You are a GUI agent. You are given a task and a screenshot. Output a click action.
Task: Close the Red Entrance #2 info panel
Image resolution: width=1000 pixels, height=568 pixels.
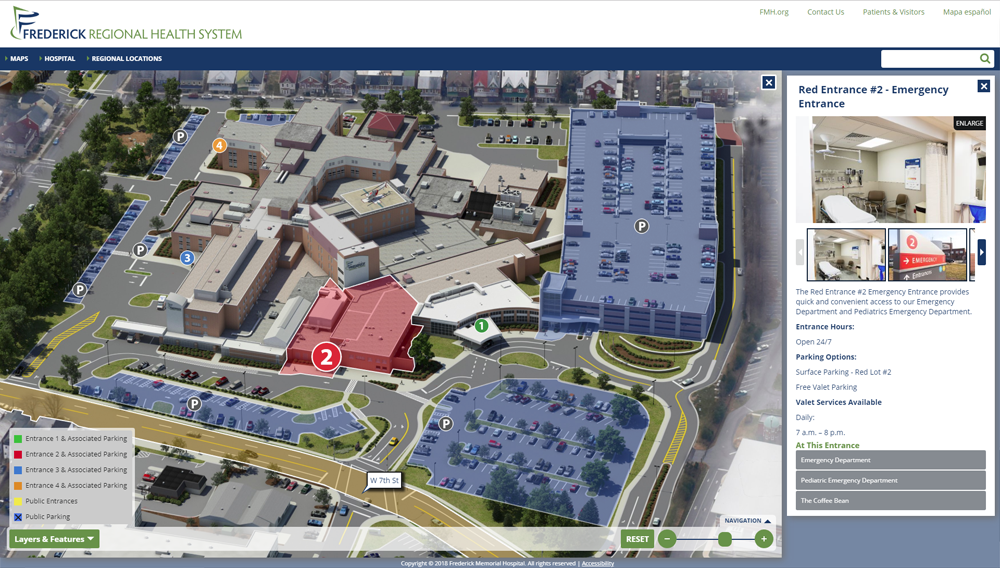[983, 86]
